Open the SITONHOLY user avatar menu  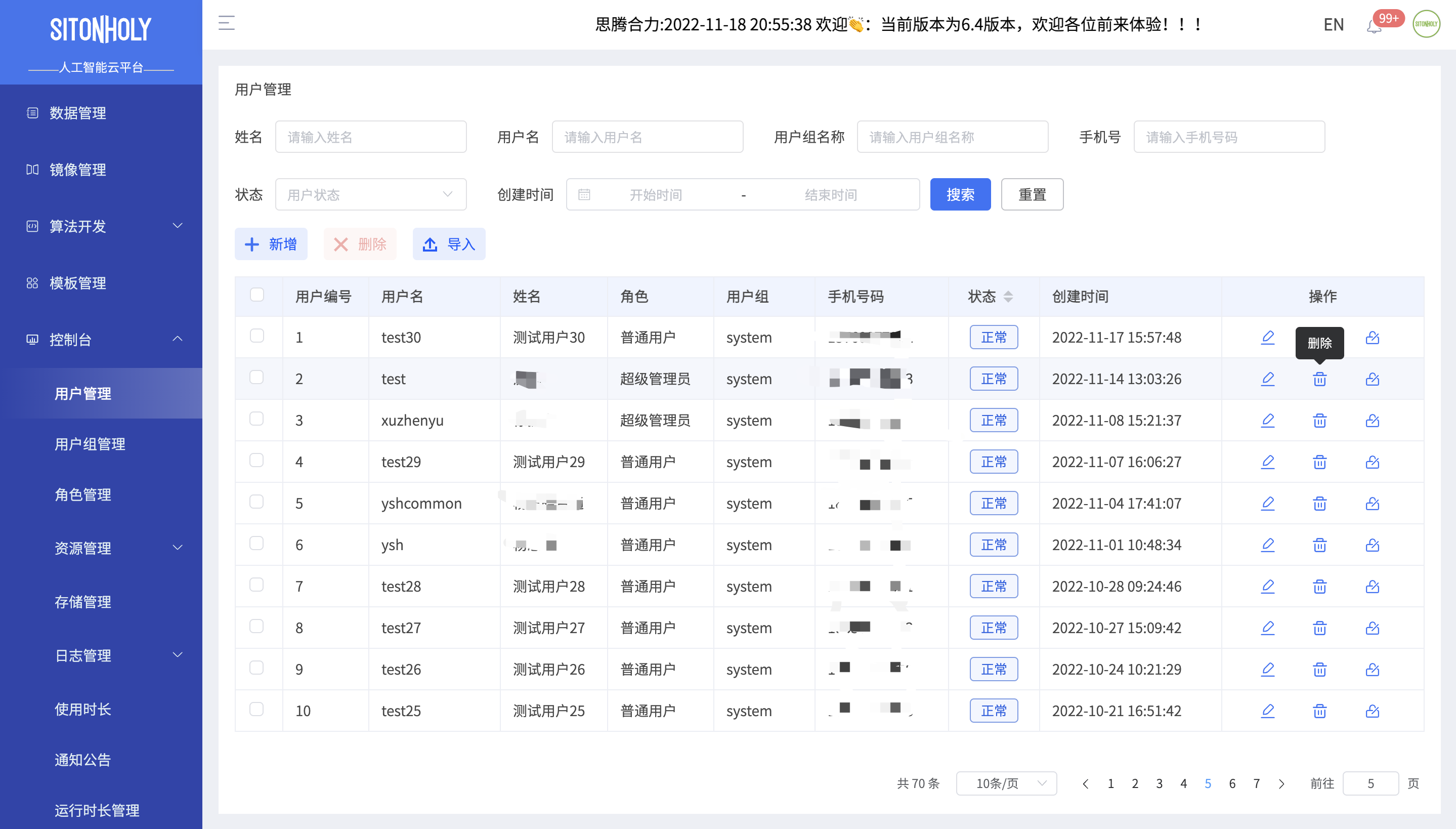pyautogui.click(x=1426, y=24)
